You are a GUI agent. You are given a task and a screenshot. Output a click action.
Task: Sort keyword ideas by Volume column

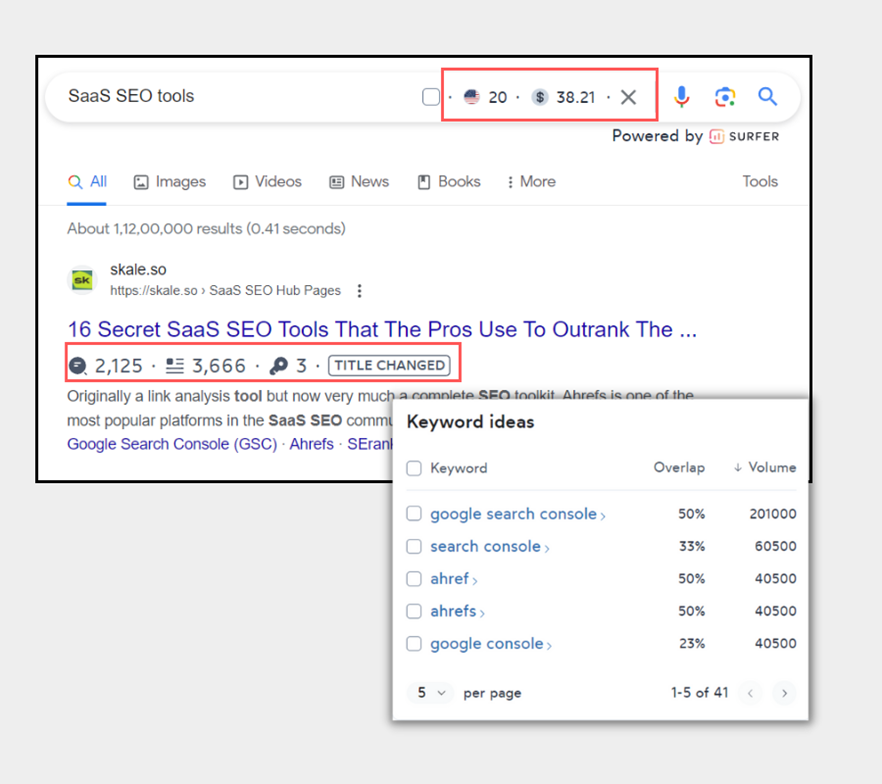765,468
